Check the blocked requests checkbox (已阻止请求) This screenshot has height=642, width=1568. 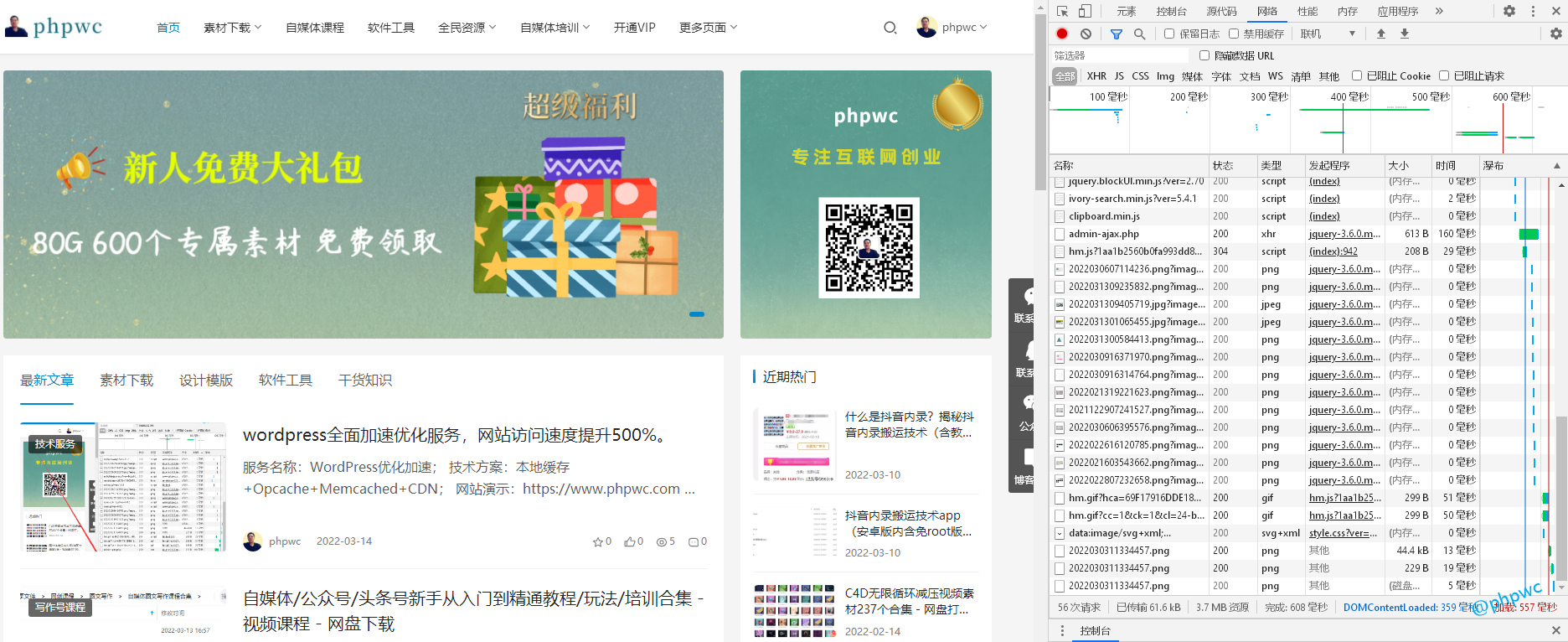1444,75
